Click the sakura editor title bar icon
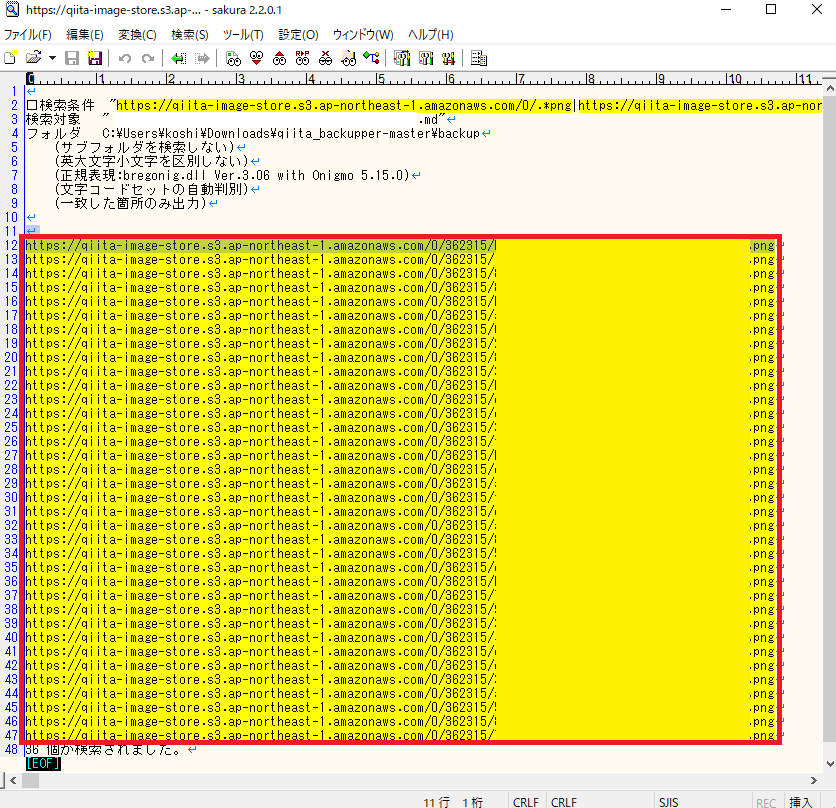 tap(12, 9)
